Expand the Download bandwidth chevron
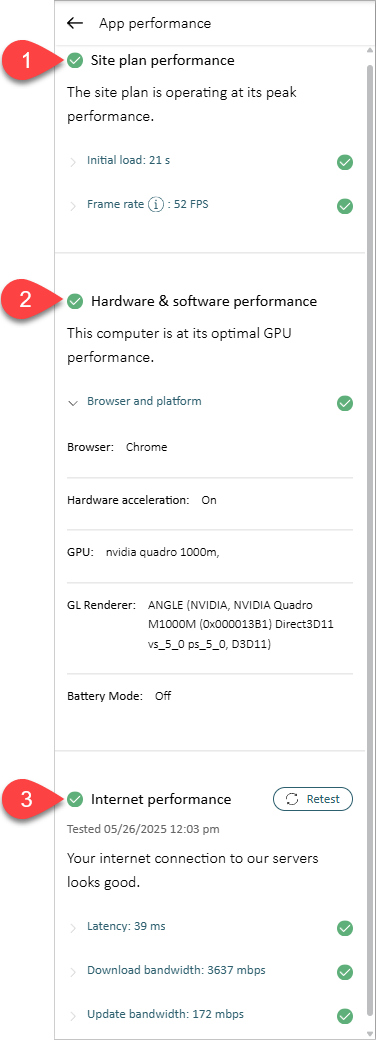 (x=73, y=972)
